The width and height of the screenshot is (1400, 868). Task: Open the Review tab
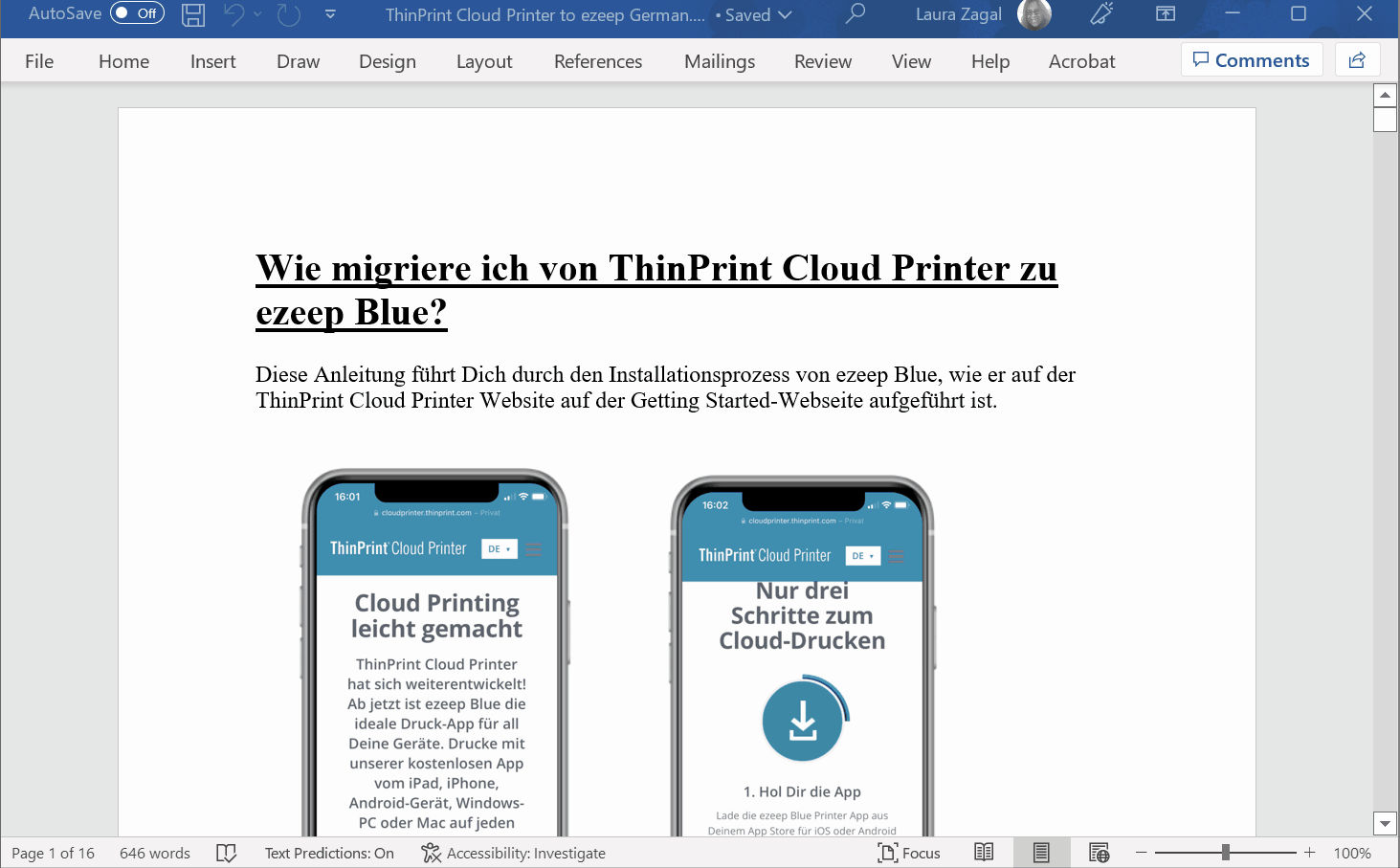[x=823, y=61]
